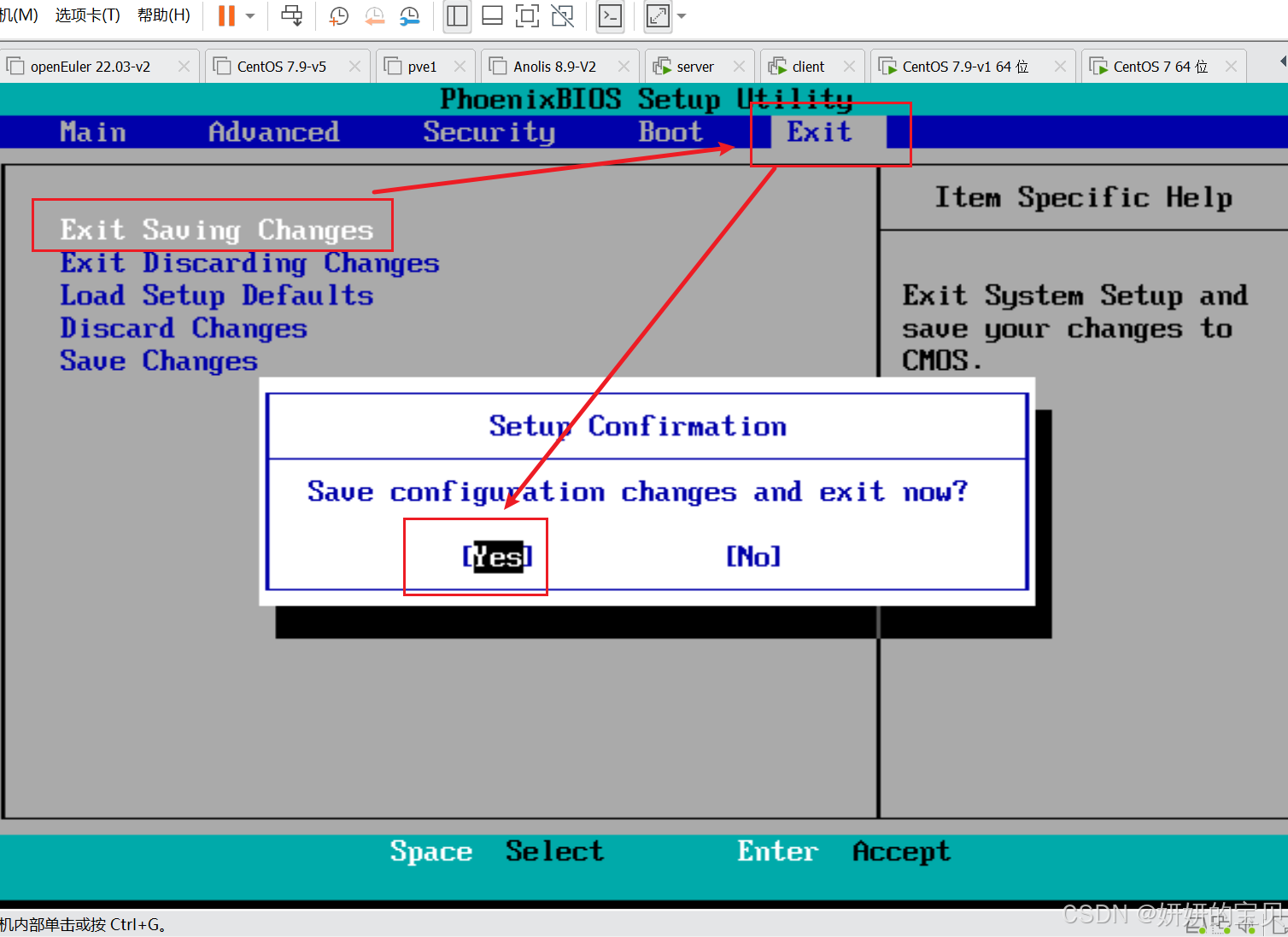
Task: Confirm with [Yes] in Setup Confirmation
Action: (498, 557)
